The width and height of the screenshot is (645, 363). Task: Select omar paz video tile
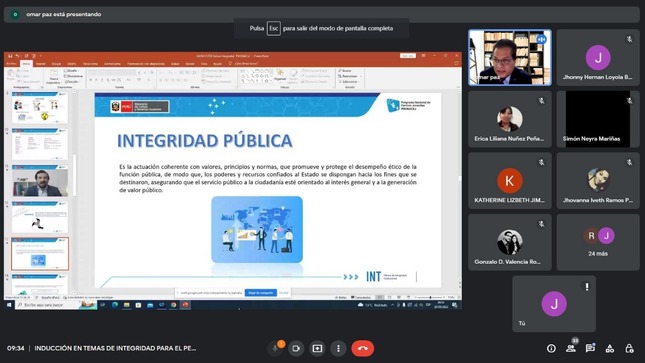[x=510, y=58]
